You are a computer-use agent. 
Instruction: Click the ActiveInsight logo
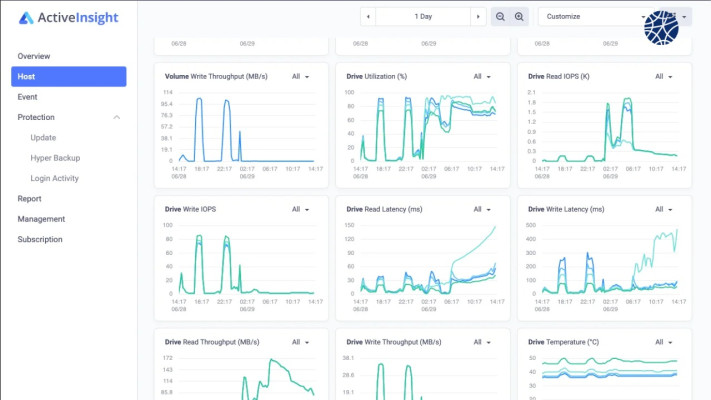[x=68, y=18]
